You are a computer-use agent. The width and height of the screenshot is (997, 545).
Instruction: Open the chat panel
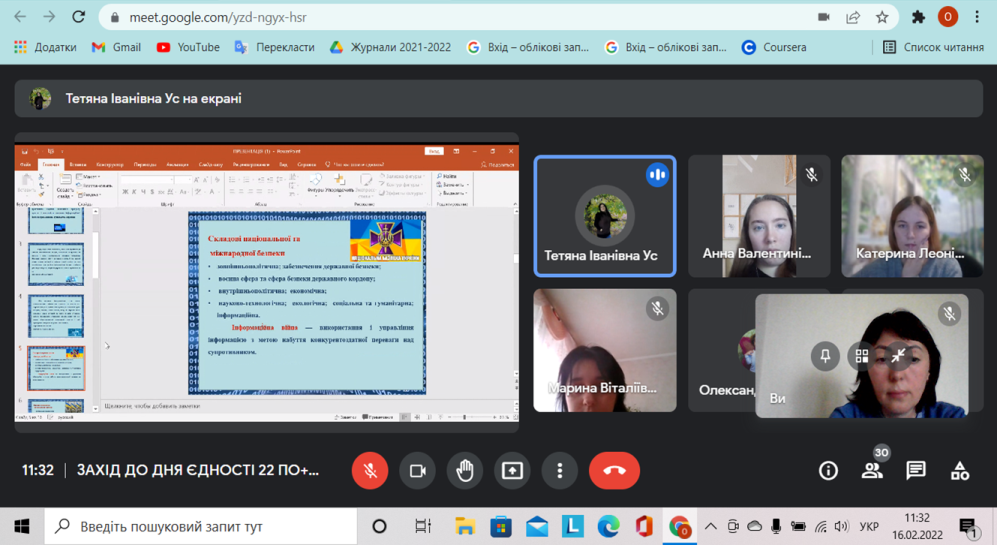916,471
